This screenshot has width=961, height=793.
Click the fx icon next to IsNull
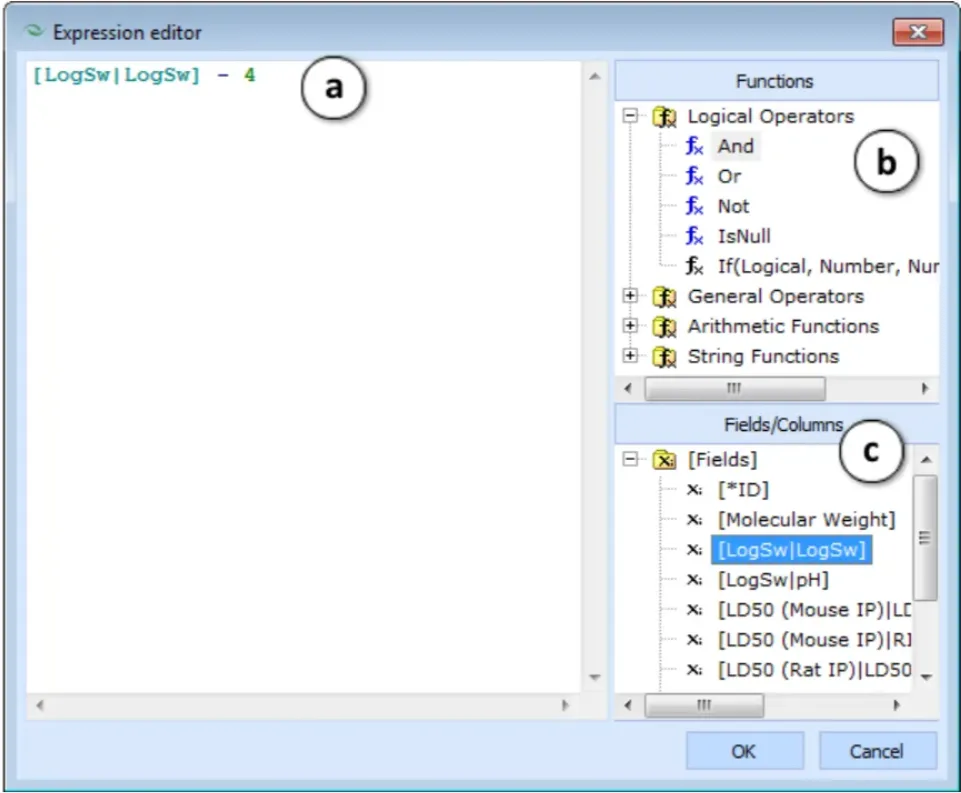[694, 237]
